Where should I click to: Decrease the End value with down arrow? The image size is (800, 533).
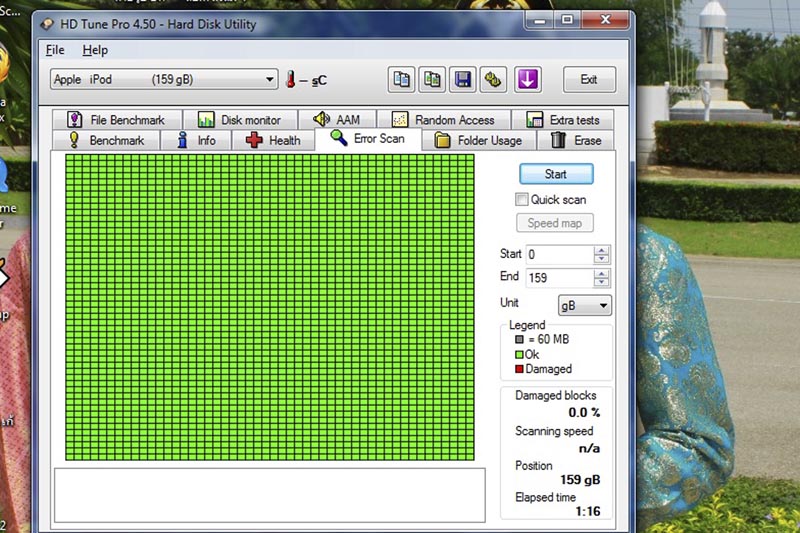[x=601, y=283]
